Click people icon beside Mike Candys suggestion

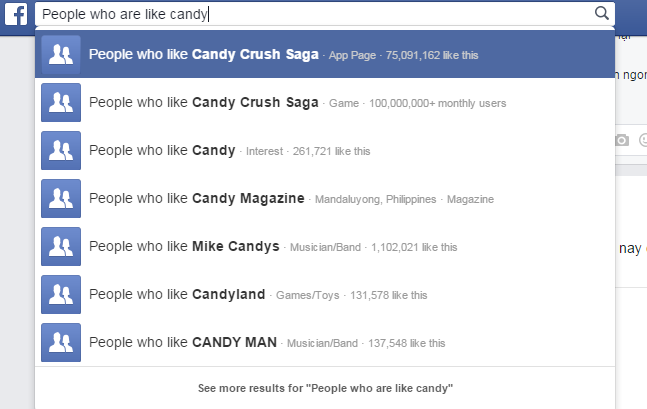tap(60, 246)
